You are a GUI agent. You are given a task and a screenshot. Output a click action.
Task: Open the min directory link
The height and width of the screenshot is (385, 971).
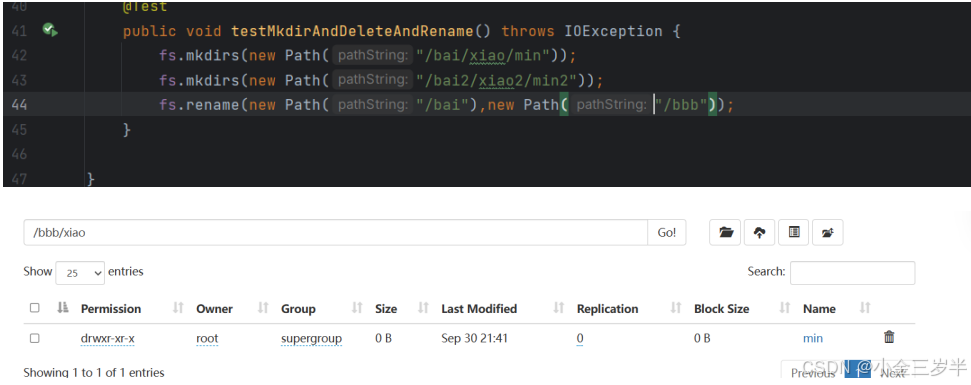tap(812, 339)
